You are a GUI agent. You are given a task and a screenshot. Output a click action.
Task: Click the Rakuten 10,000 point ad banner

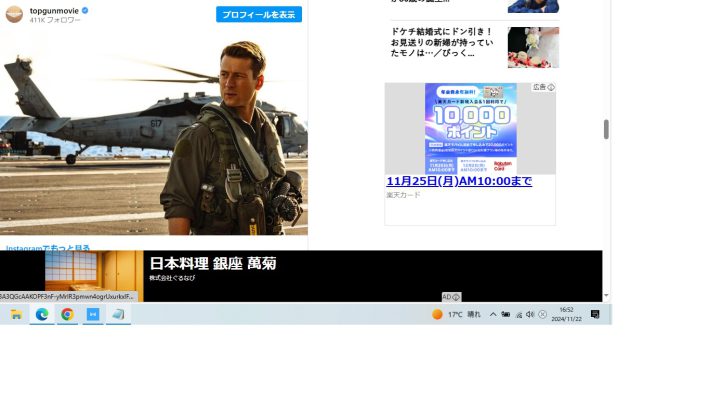(x=470, y=129)
